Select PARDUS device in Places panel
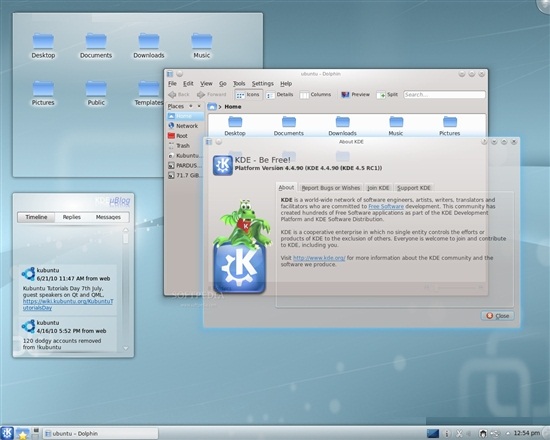Image resolution: width=550 pixels, height=440 pixels. point(185,165)
